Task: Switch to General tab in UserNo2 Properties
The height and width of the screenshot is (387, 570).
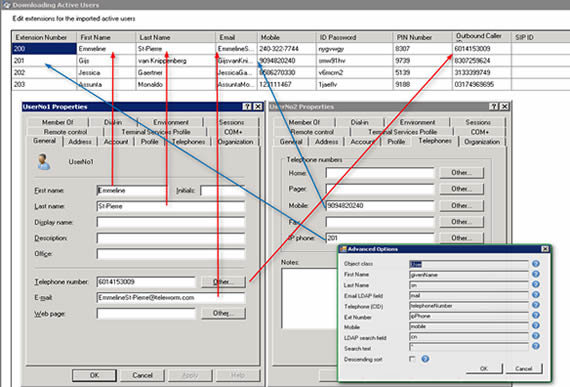Action: 291,142
